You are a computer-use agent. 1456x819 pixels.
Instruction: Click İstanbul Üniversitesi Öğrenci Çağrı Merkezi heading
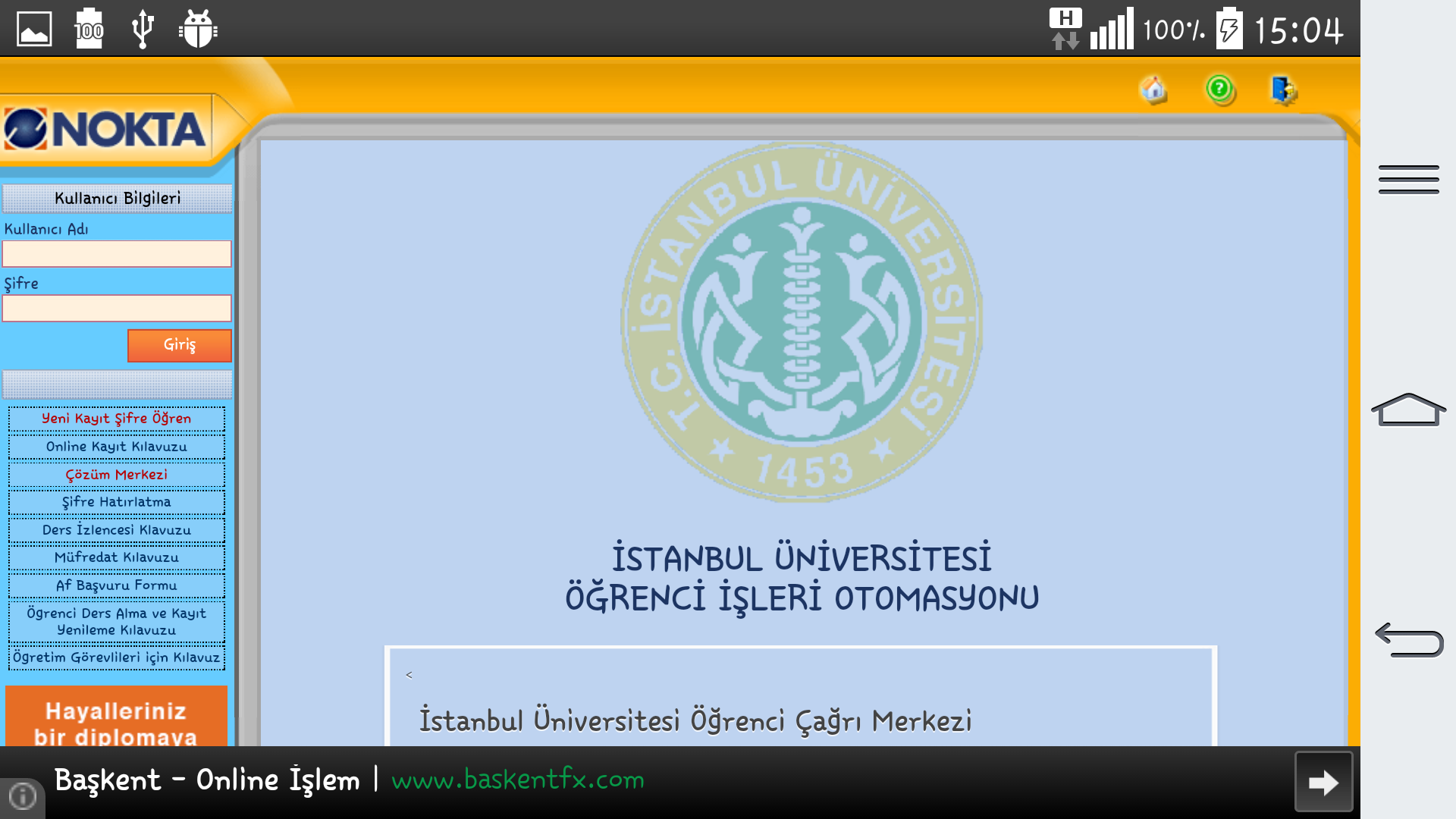(x=695, y=720)
